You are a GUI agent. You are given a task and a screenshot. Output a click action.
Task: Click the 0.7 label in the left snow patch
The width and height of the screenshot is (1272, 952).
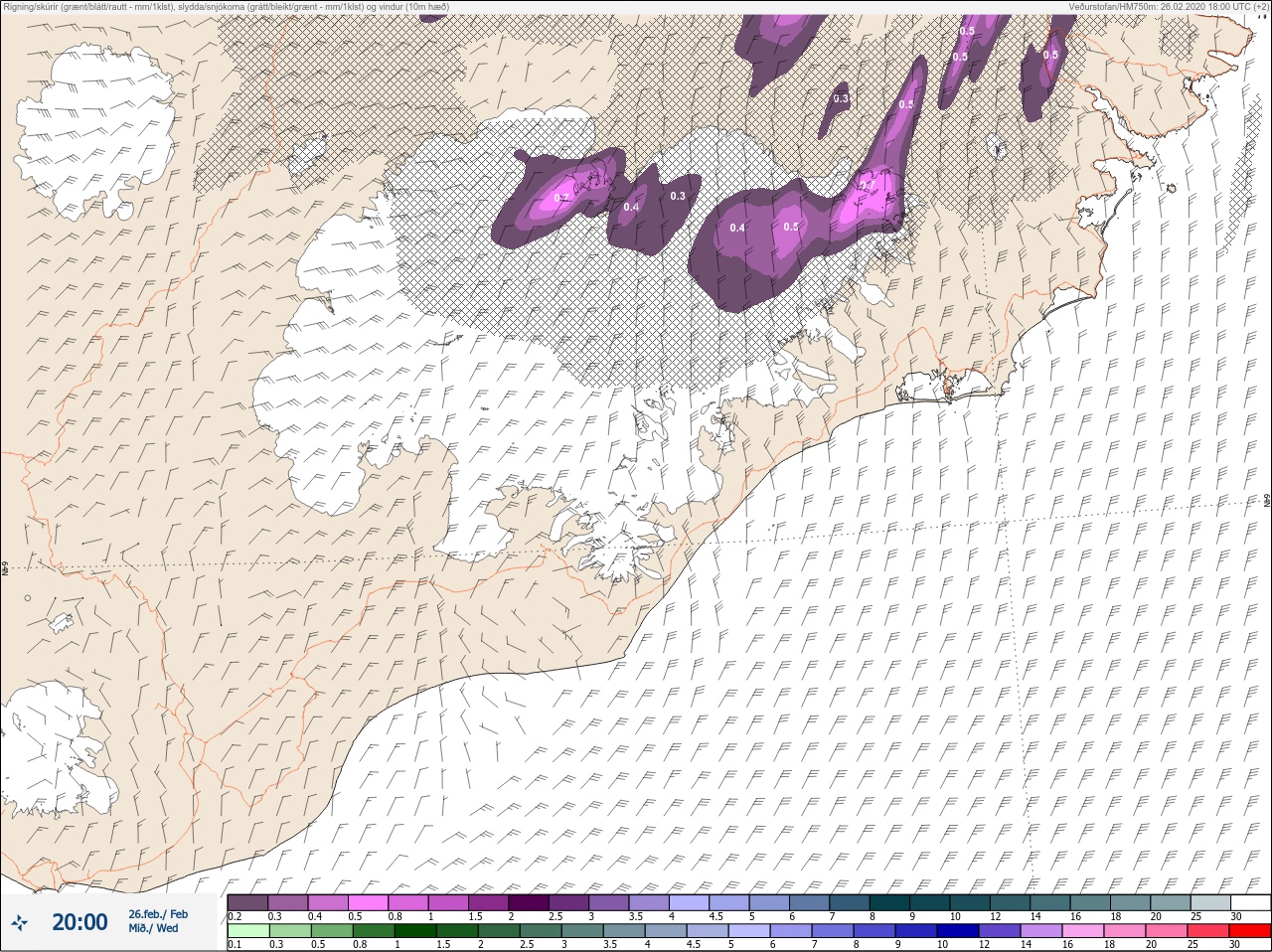561,198
